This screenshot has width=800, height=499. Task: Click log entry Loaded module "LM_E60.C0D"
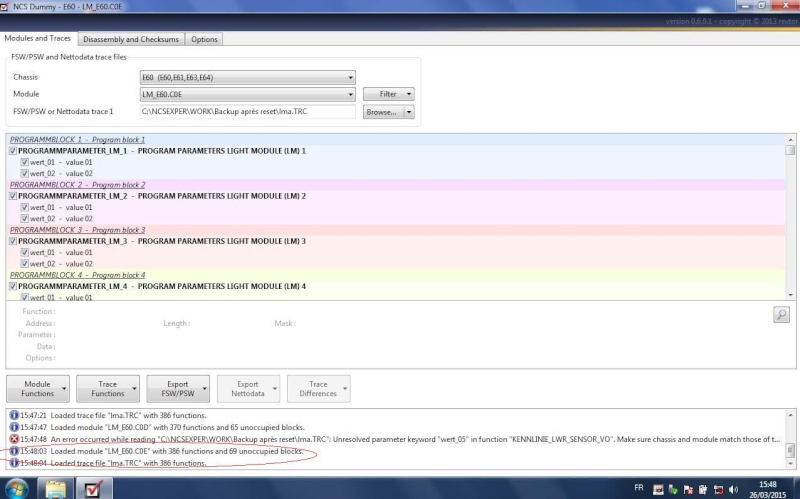coord(177,427)
